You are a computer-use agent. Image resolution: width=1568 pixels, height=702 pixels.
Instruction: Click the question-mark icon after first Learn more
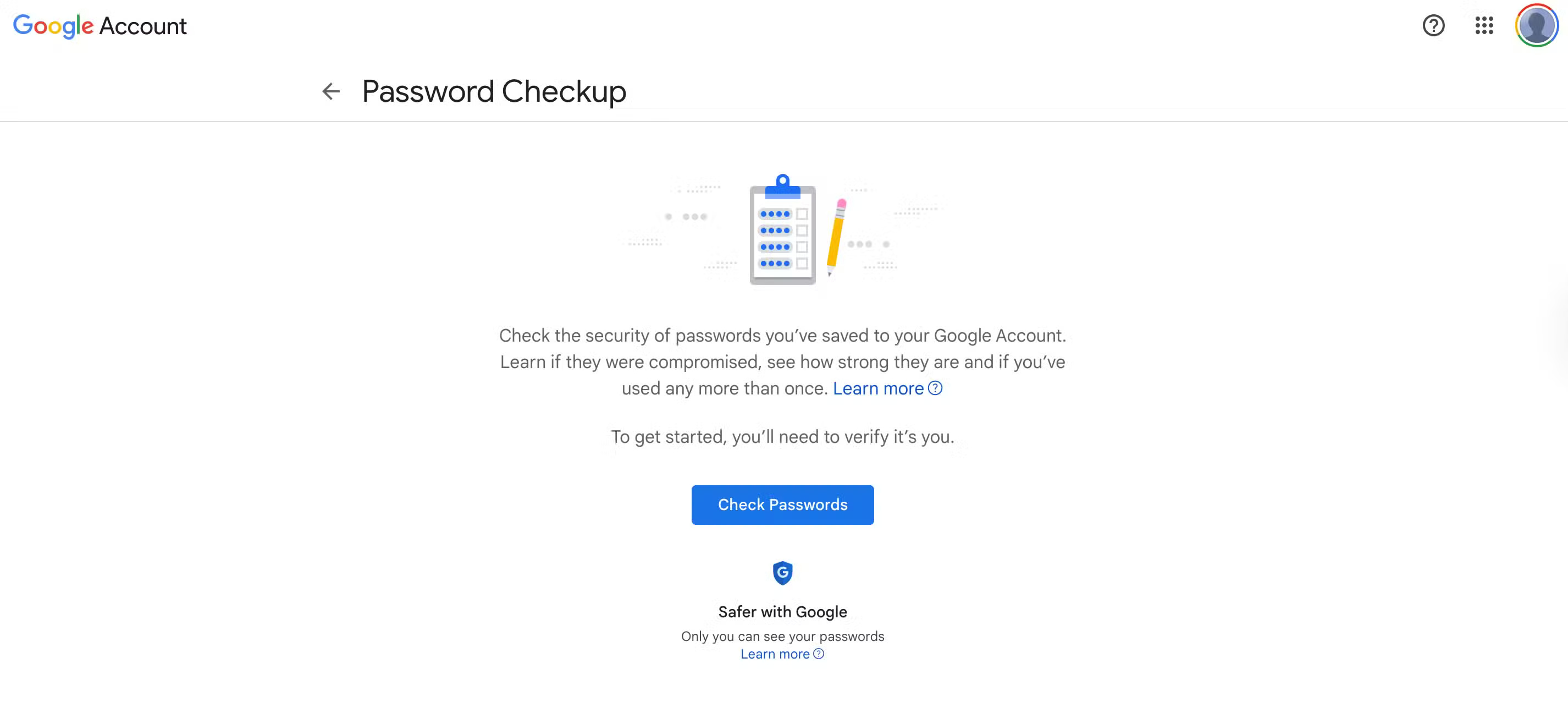click(936, 388)
